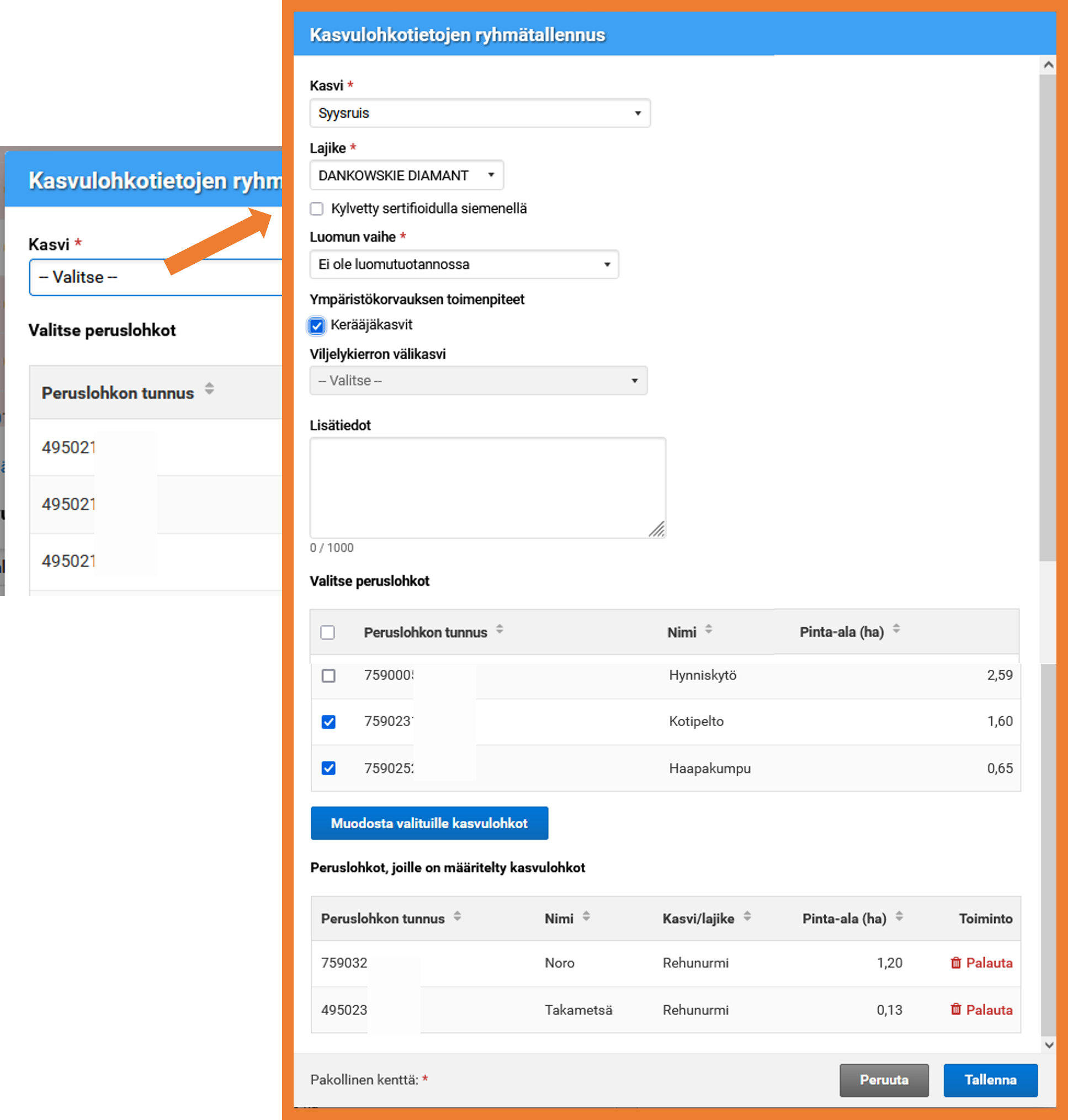1068x1120 pixels.
Task: Click Muodosta valituille kasvulohkot button
Action: click(x=429, y=823)
